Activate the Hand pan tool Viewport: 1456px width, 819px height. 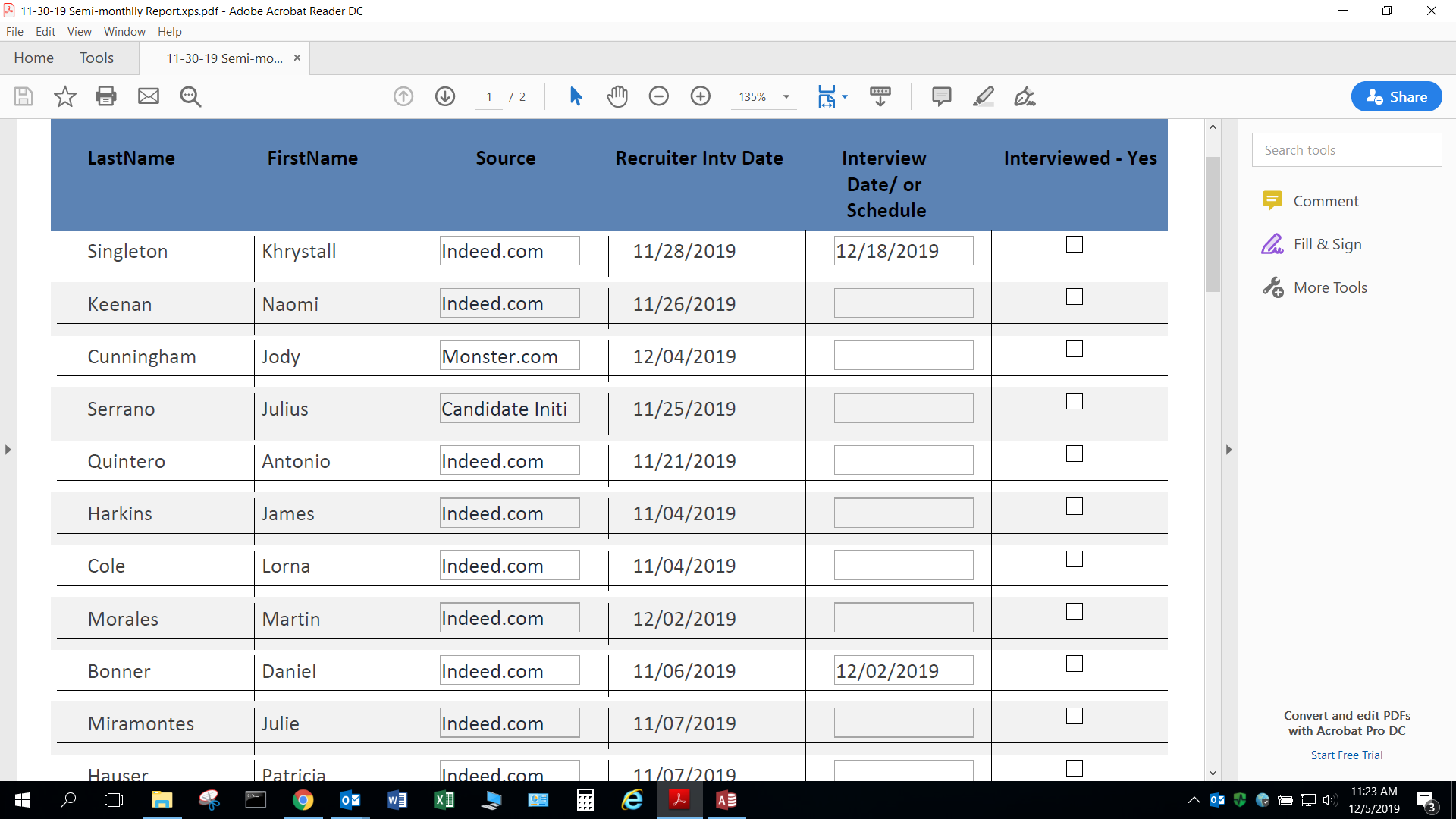[618, 96]
